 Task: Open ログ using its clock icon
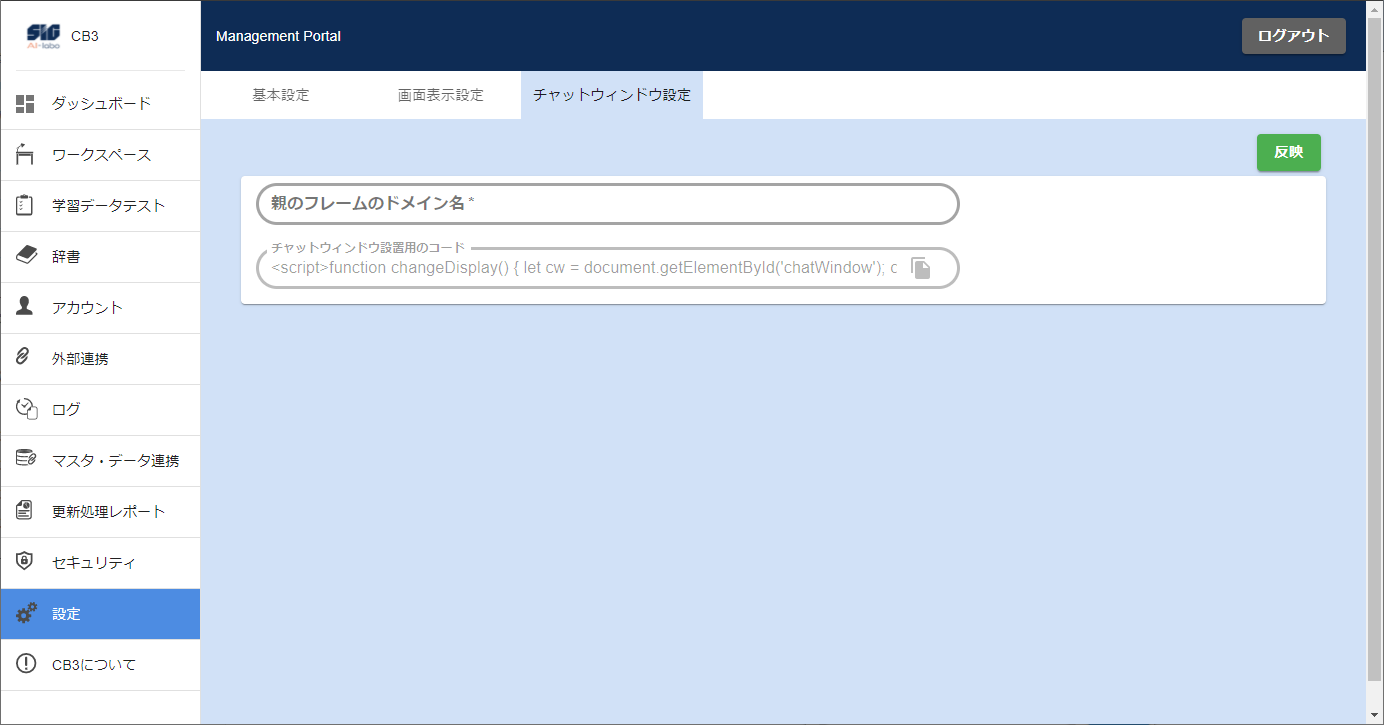click(26, 409)
